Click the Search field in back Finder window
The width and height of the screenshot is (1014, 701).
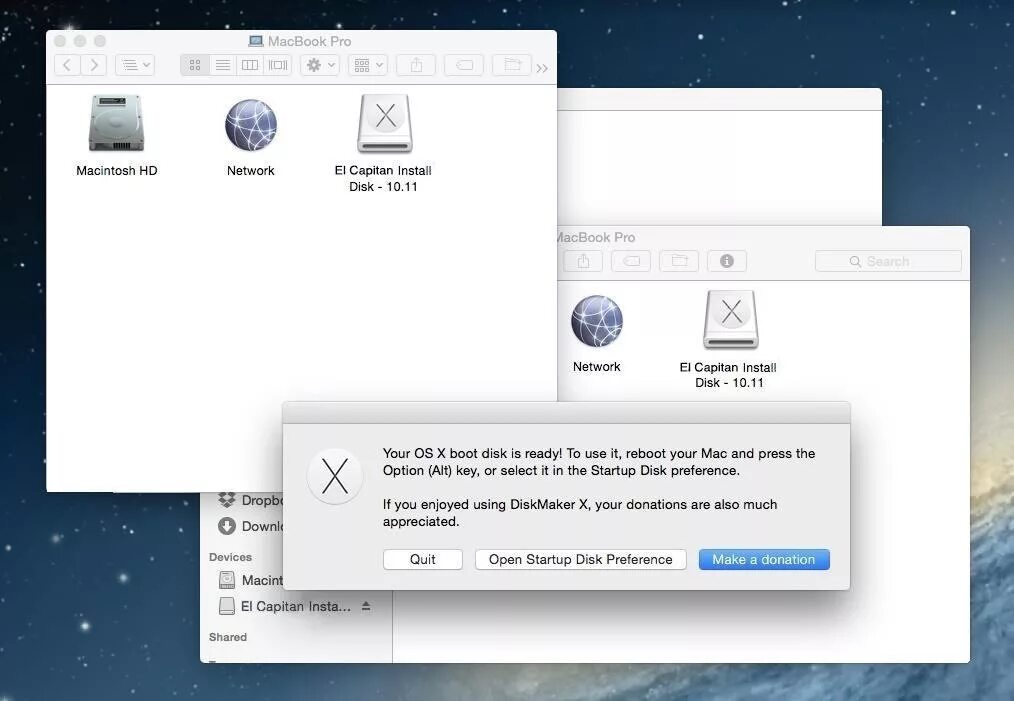(889, 261)
